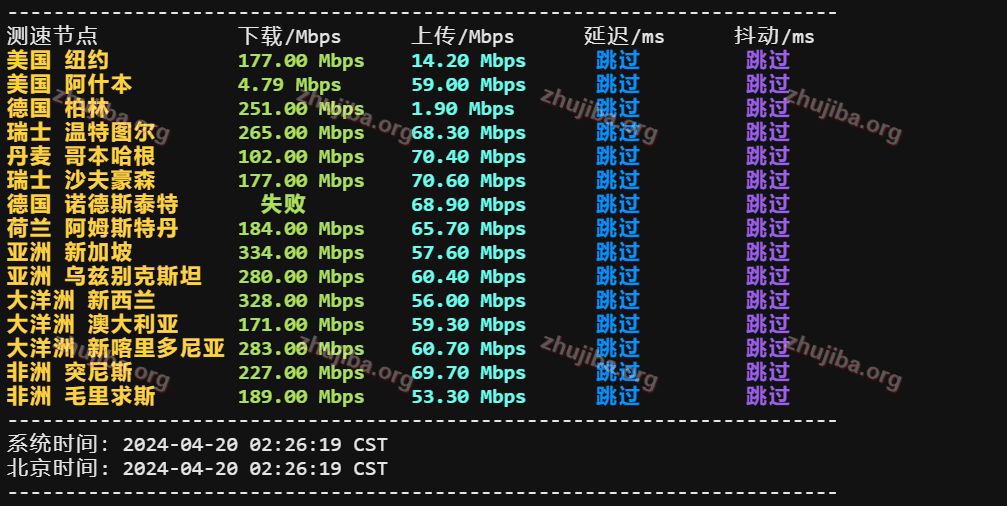Click the 70.60 Mbps upload value
The image size is (1007, 506).
[x=468, y=180]
